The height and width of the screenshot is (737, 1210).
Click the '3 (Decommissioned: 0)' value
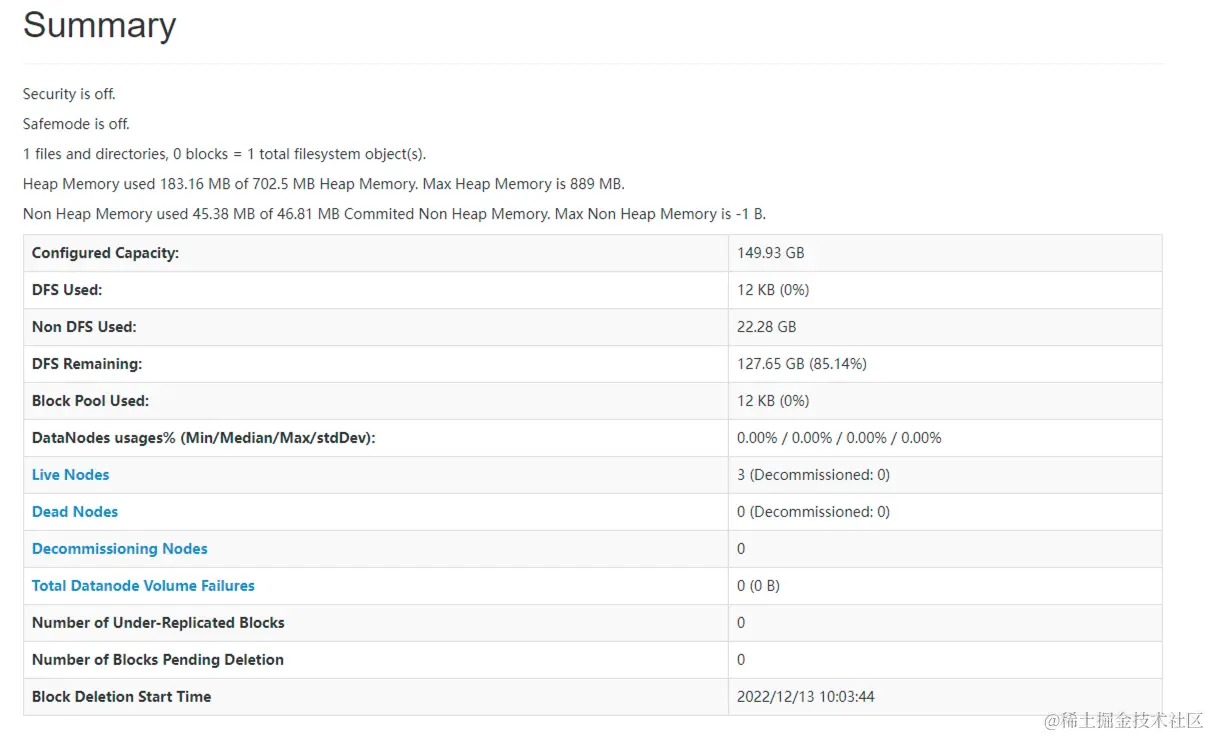pyautogui.click(x=813, y=475)
